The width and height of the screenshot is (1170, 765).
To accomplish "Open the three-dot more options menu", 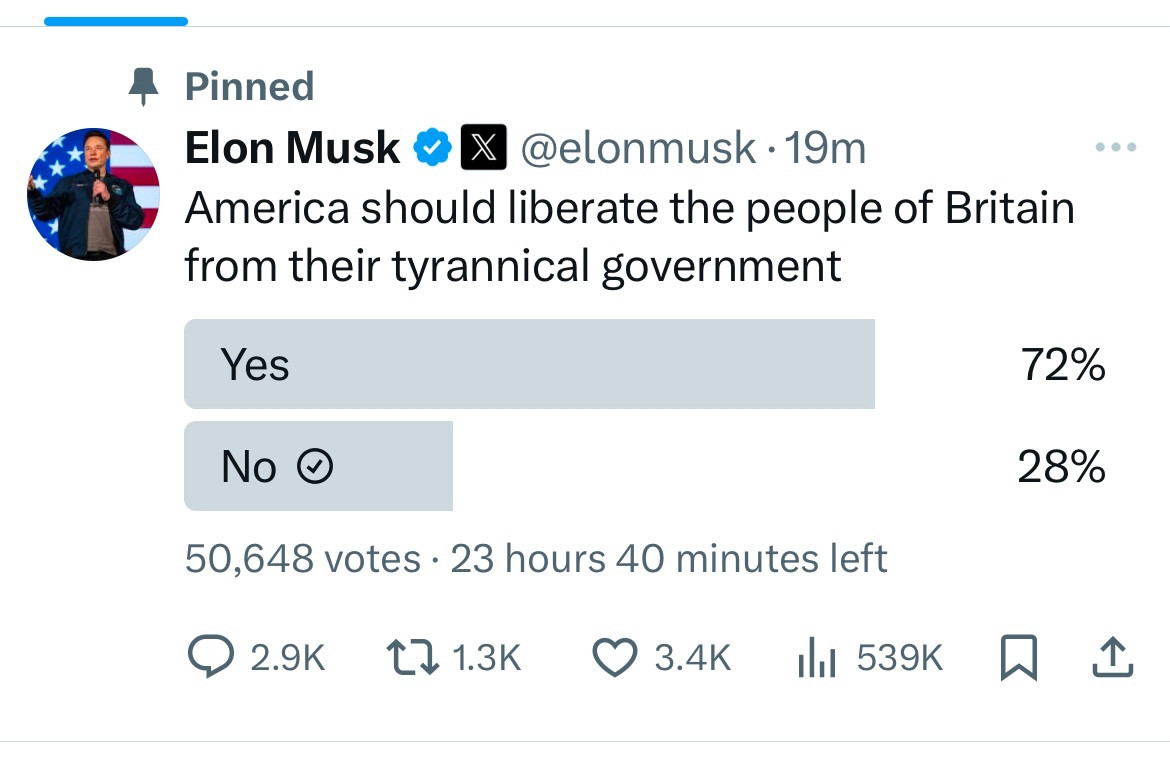I will click(1116, 148).
